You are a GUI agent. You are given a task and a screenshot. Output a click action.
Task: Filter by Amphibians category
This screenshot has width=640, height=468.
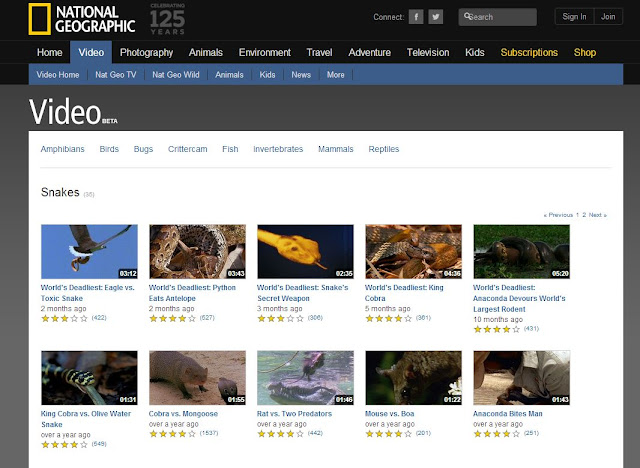click(62, 149)
